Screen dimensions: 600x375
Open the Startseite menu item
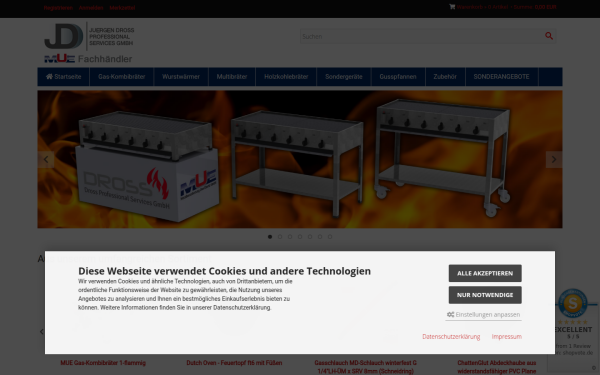tap(64, 77)
